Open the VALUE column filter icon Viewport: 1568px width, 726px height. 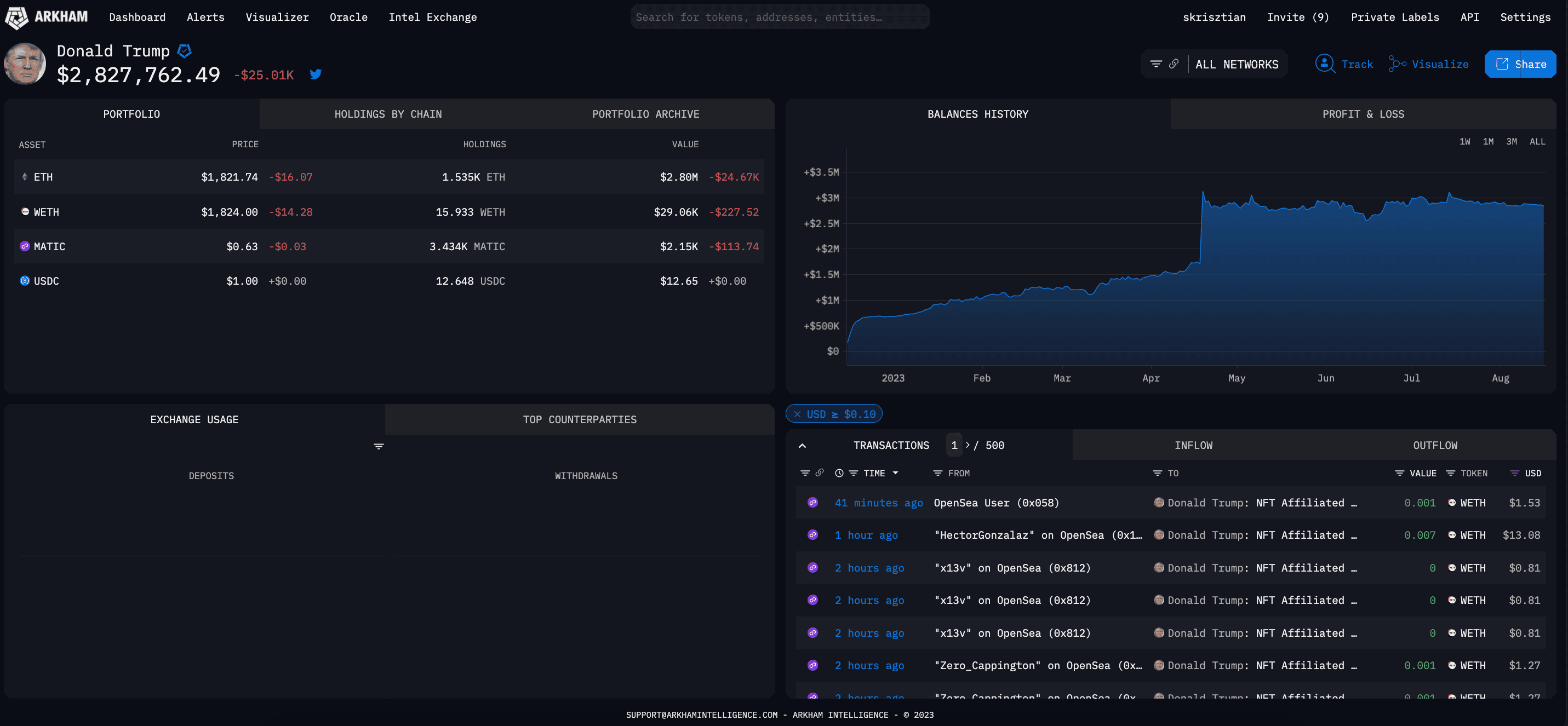[x=1399, y=473]
